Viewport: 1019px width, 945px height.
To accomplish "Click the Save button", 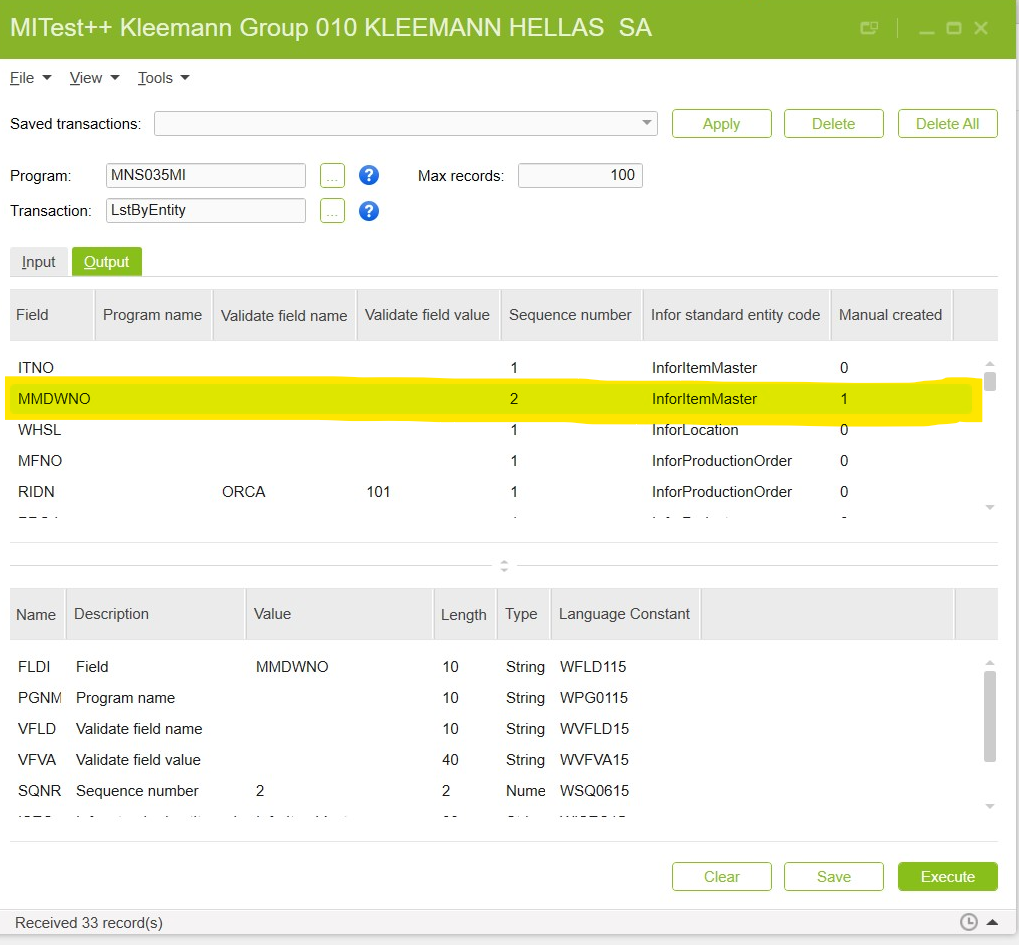I will [x=833, y=877].
